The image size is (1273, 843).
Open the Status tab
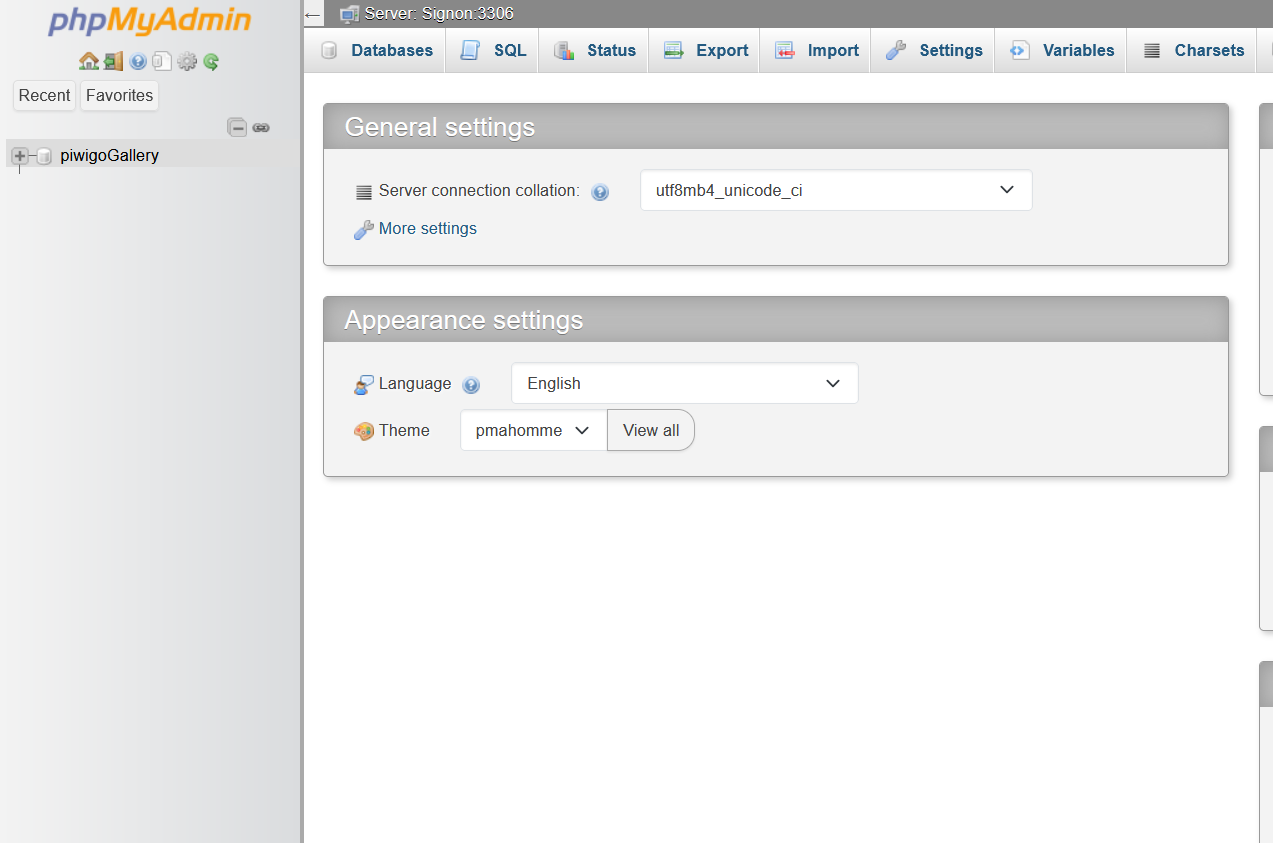point(595,50)
